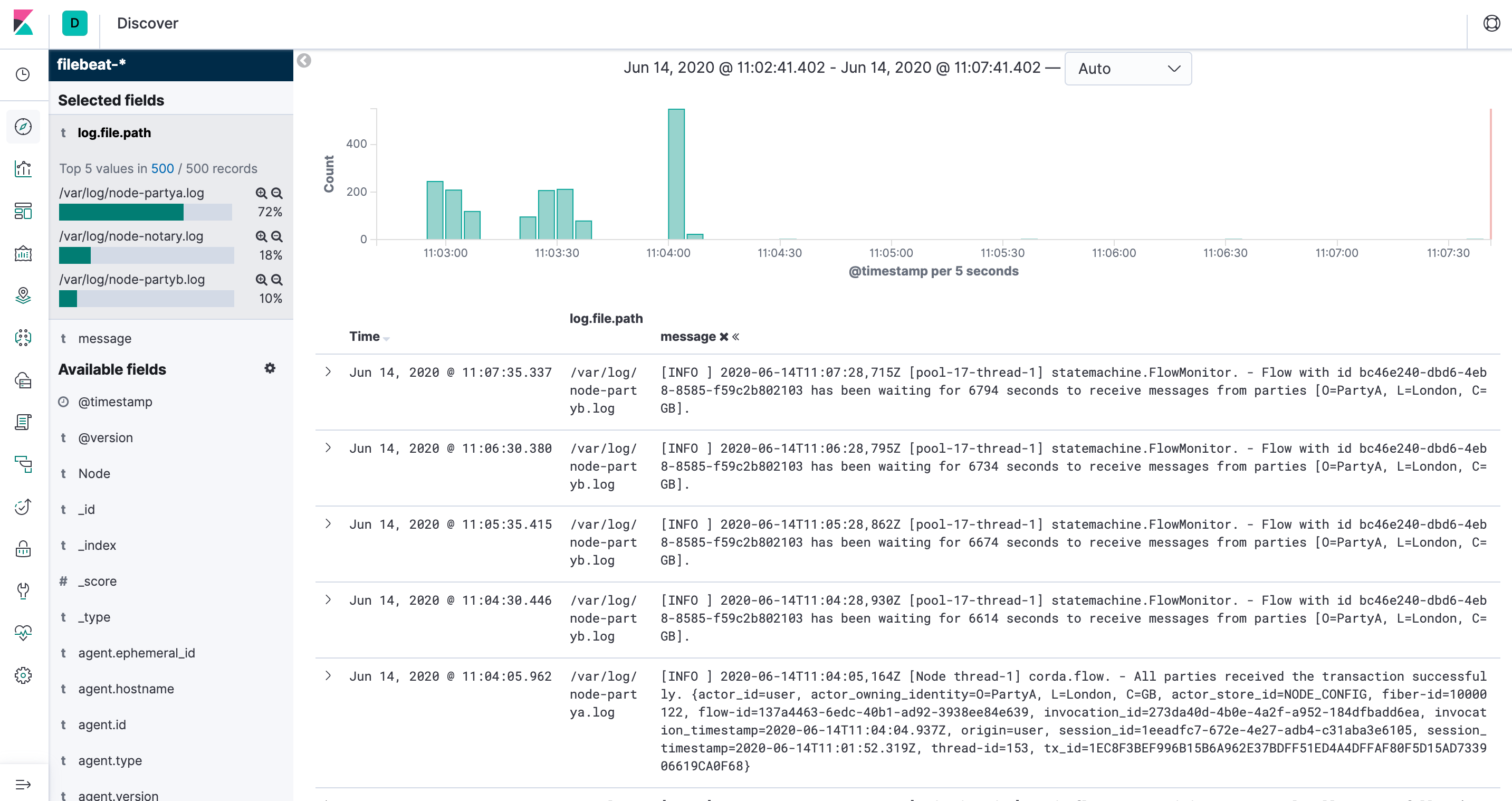Expand the 11:06:30.380 log row
The image size is (1512, 801).
328,448
